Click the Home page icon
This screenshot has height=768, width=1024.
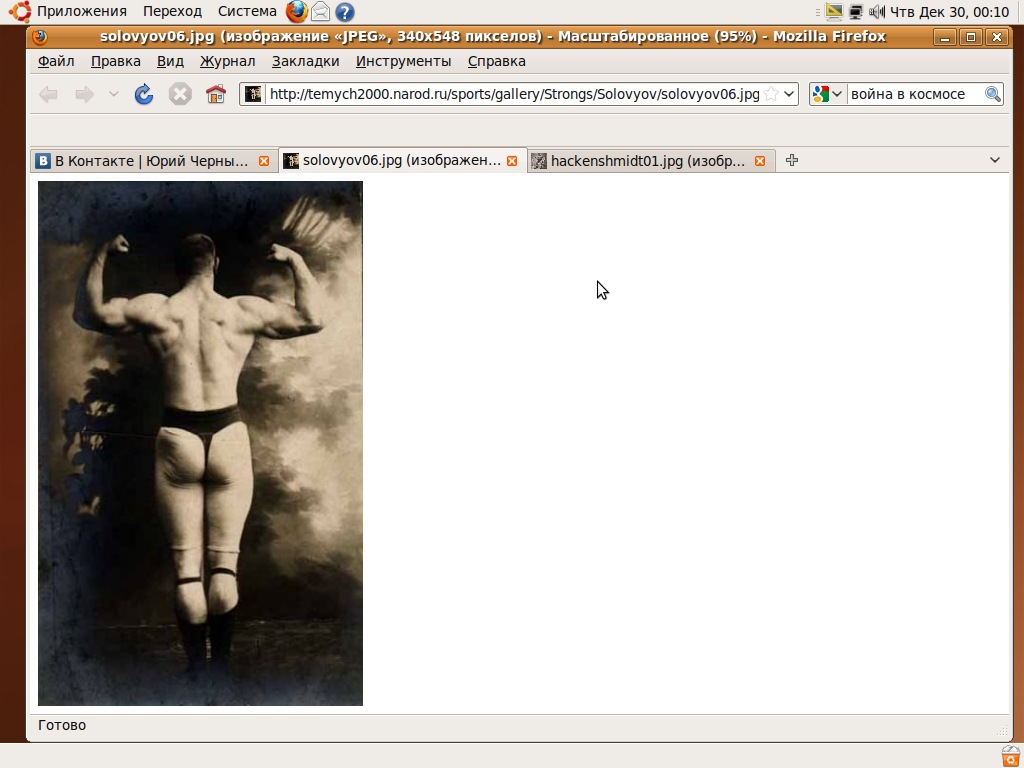[215, 94]
